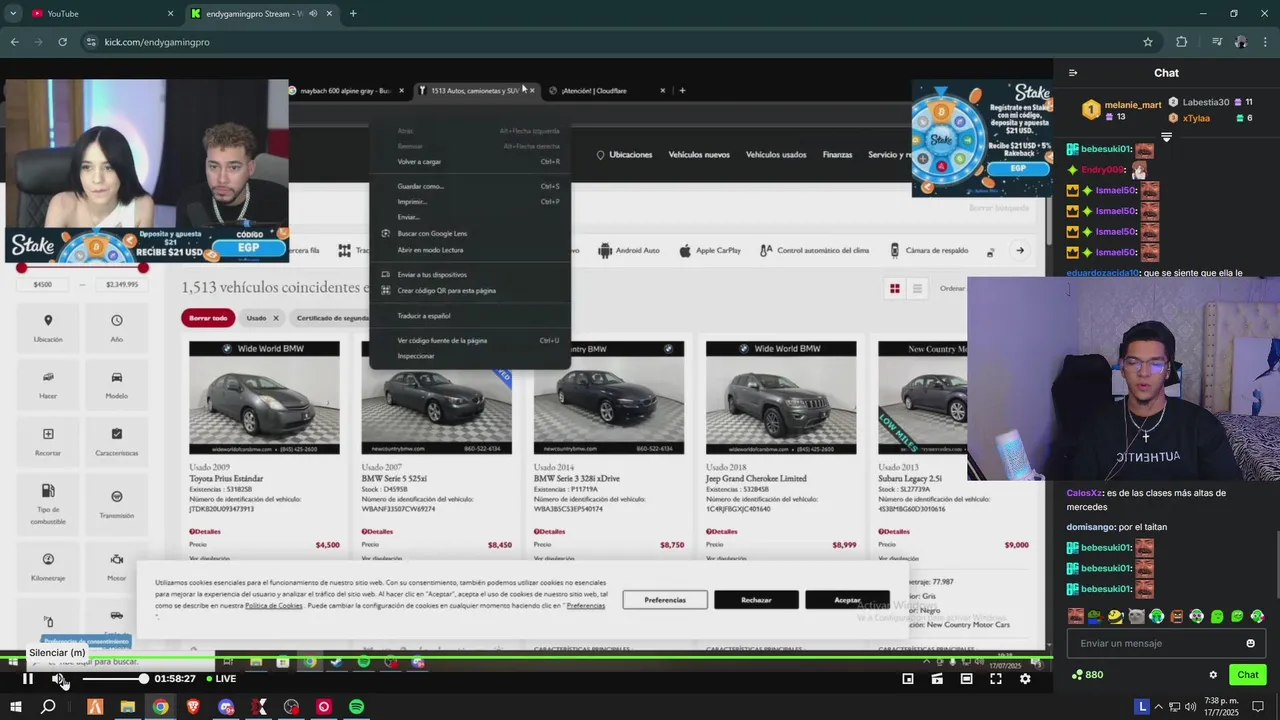Open the Chrome extensions puzzle icon
Image resolution: width=1280 pixels, height=720 pixels.
[1181, 42]
